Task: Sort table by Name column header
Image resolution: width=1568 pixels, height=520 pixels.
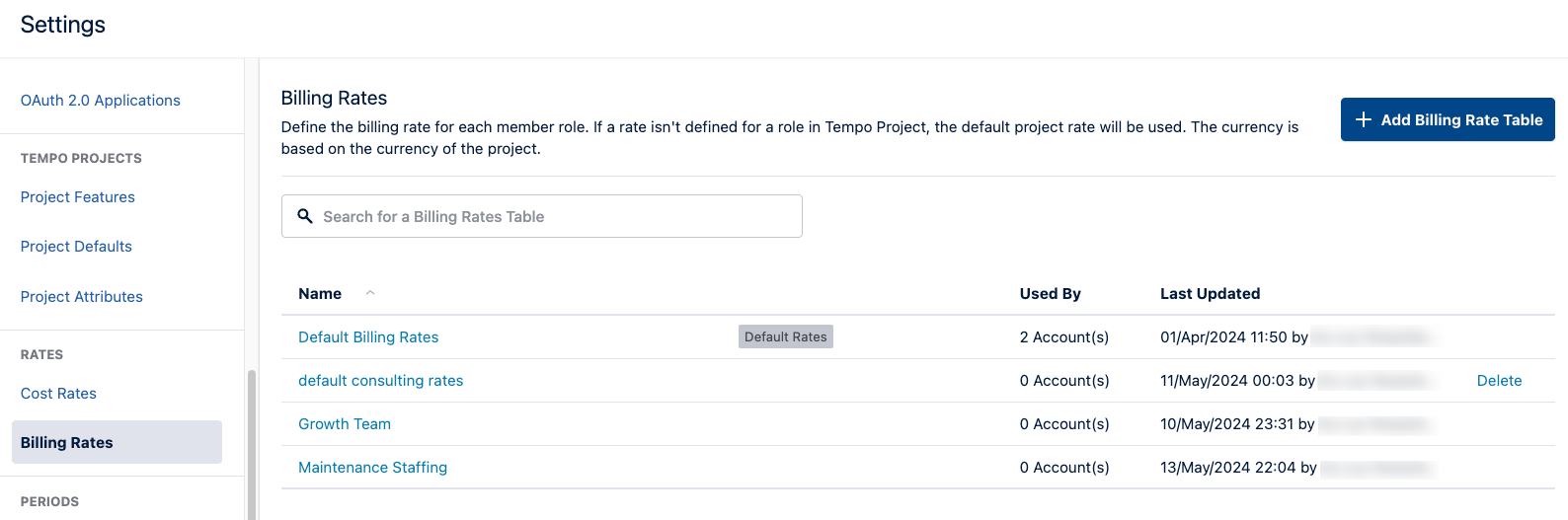Action: click(320, 294)
